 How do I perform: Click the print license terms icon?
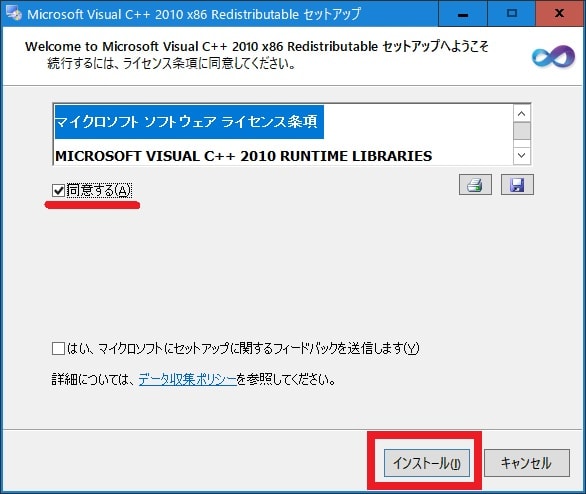click(475, 185)
